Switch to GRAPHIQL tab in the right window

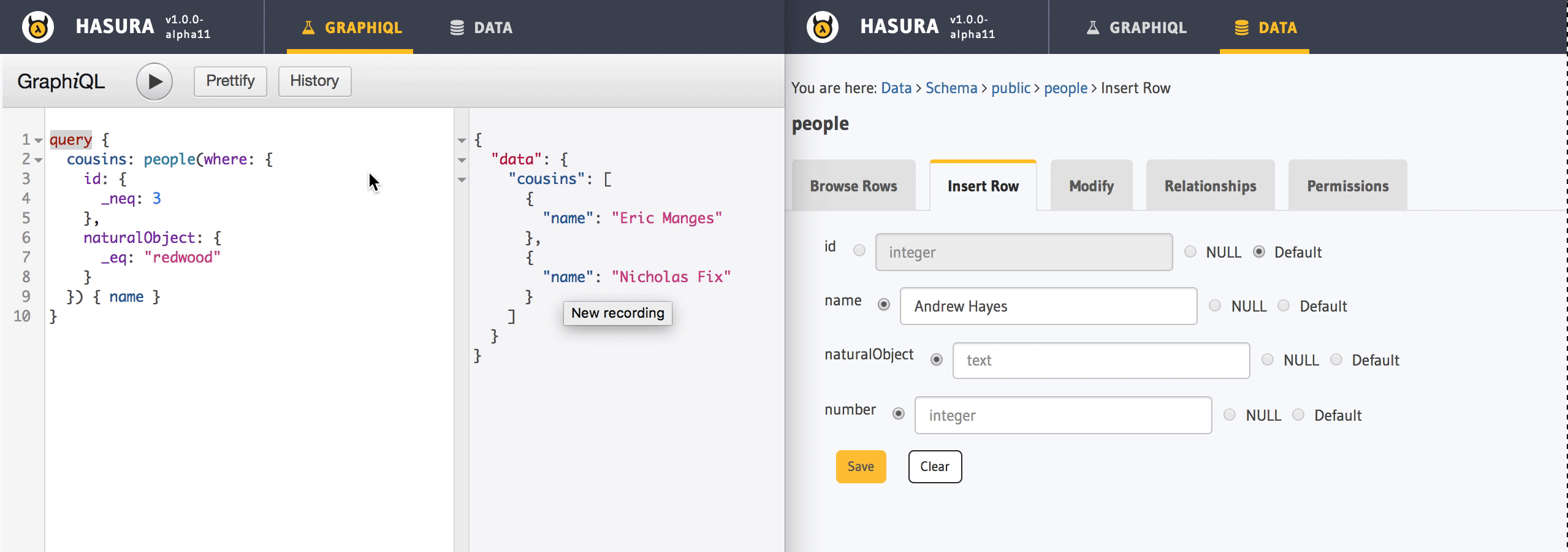tap(1136, 28)
